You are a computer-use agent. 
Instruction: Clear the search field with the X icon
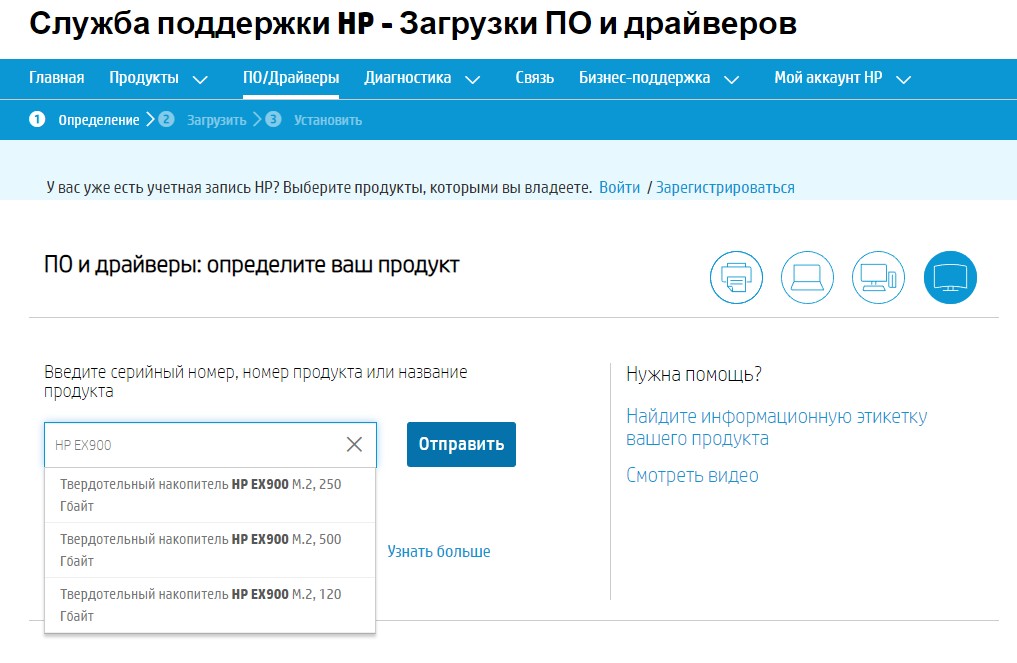tap(354, 444)
